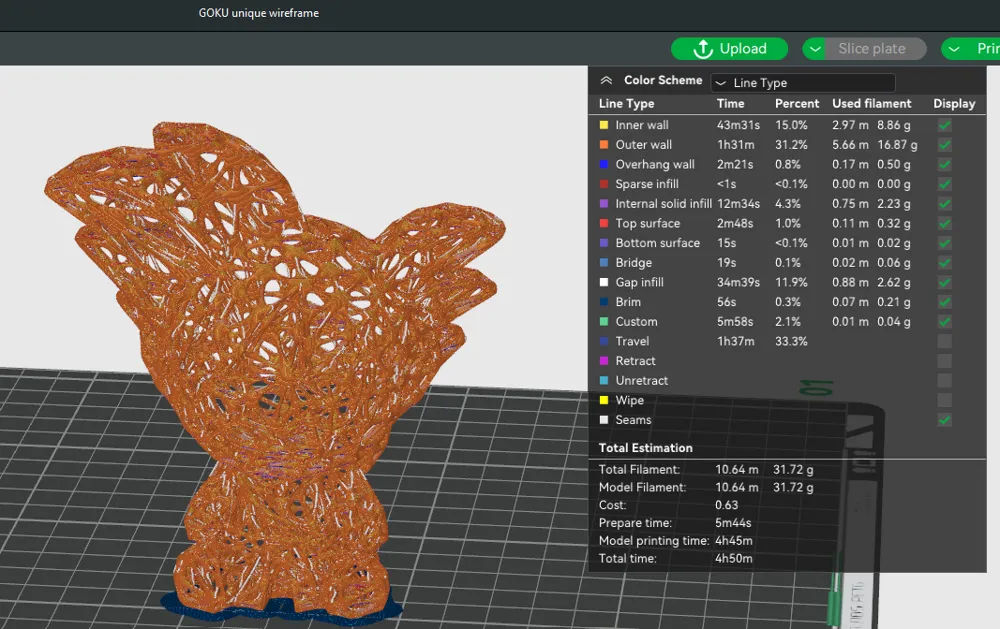Click the Display column header
Screen dimensions: 1000x629
pyautogui.click(x=954, y=103)
